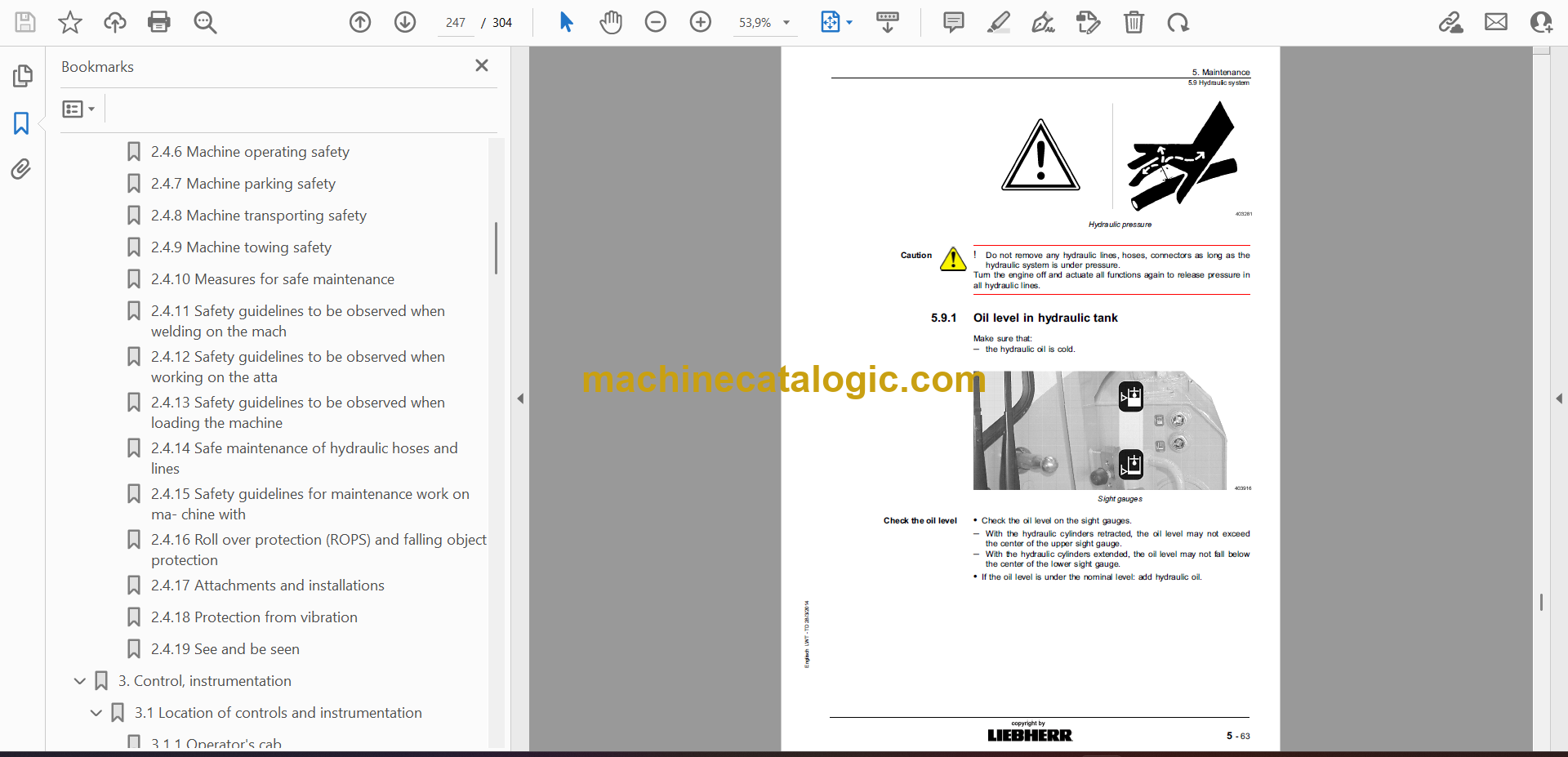1568x757 pixels.
Task: Close the Bookmarks panel
Action: coord(482,65)
